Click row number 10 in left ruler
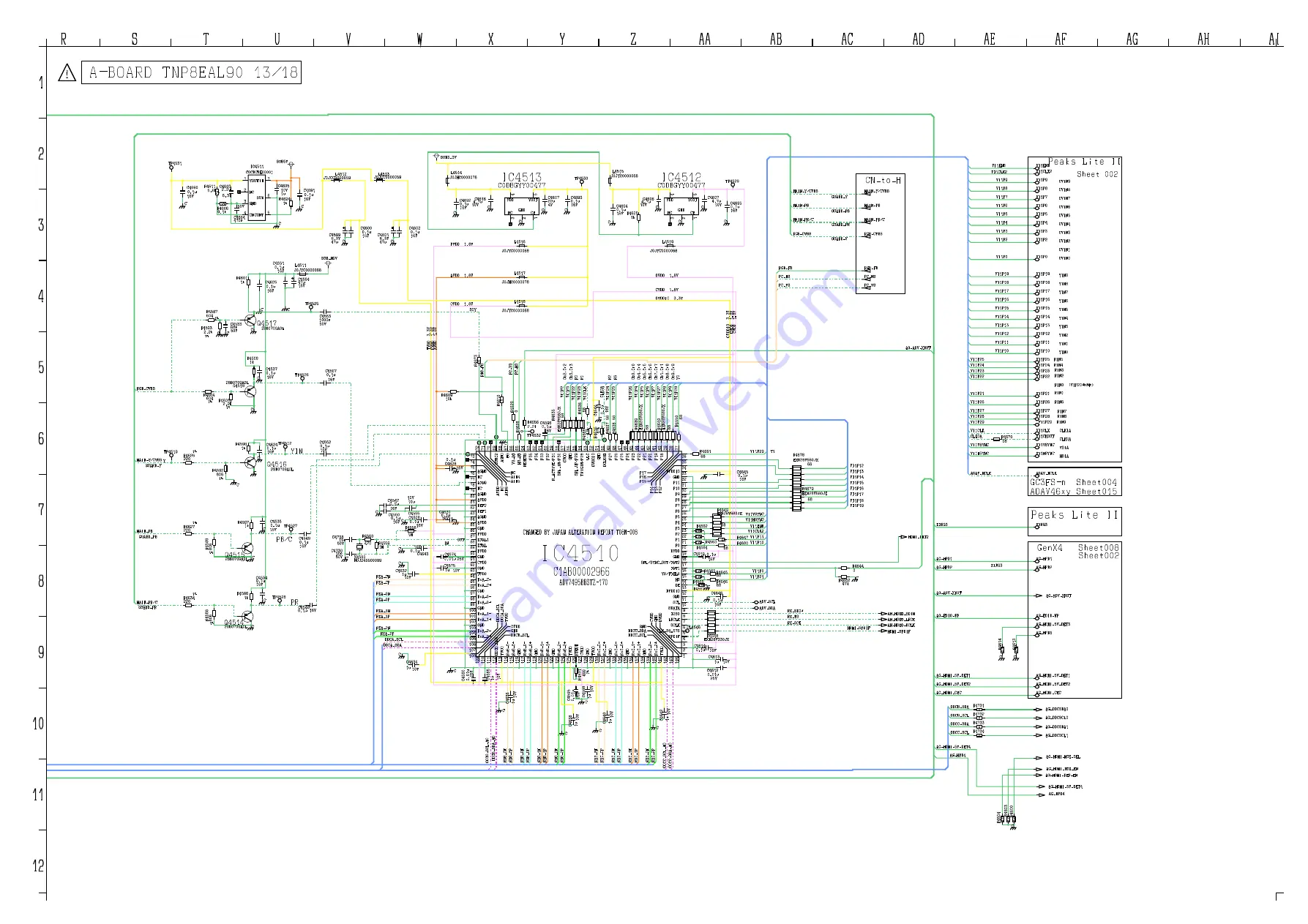Screen dimensions: 1308x924 click(x=38, y=724)
